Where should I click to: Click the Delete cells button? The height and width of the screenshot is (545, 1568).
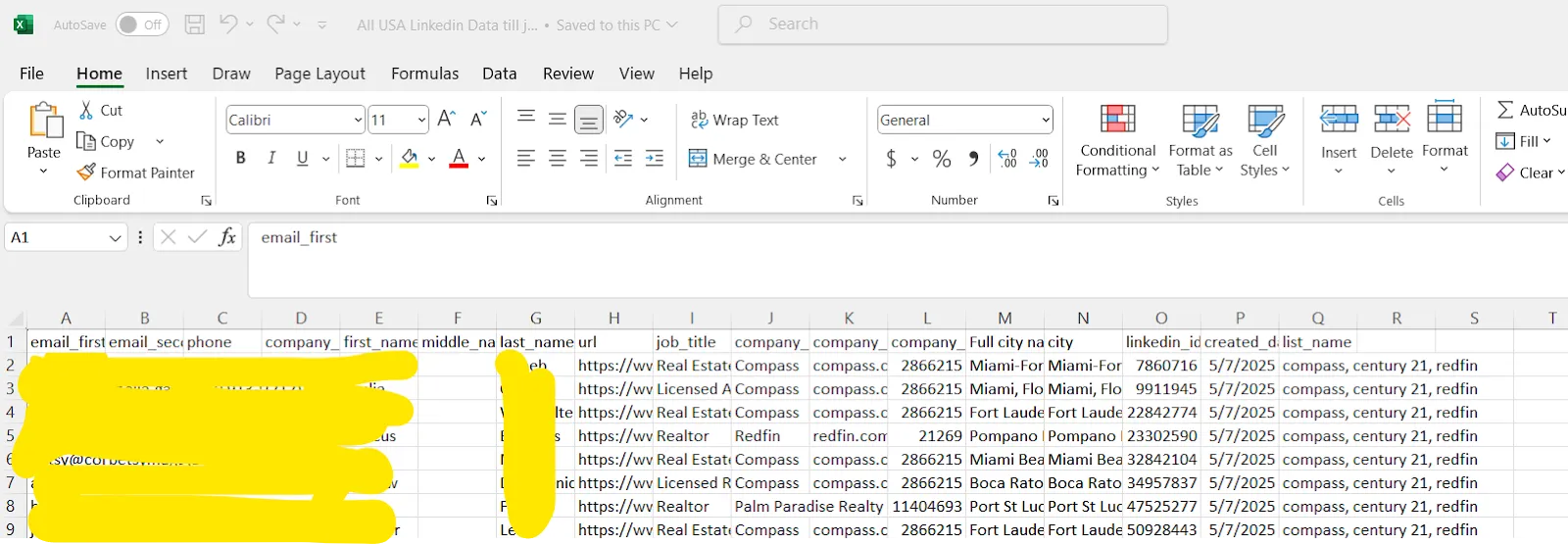1392,138
